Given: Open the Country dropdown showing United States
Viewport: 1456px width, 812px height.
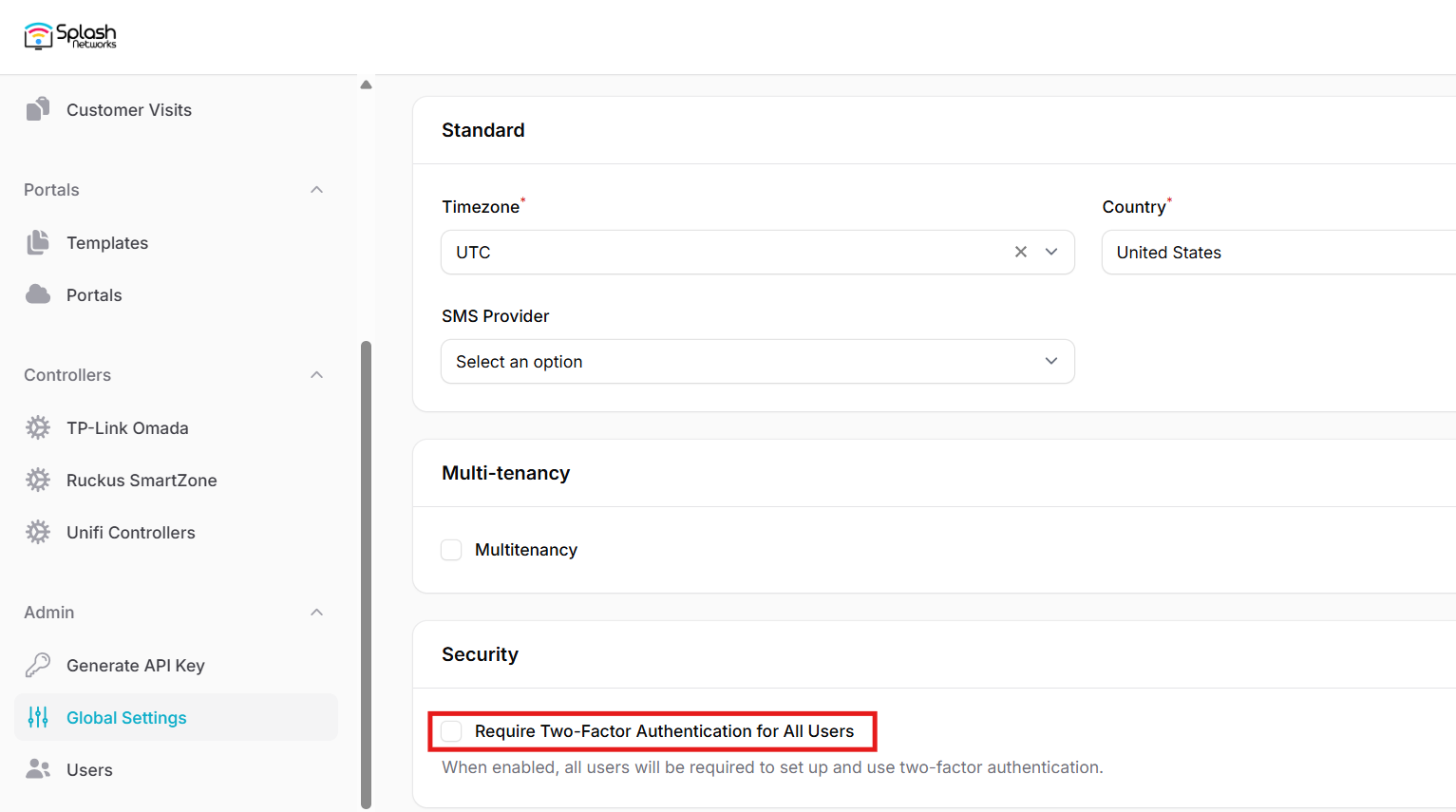Looking at the screenshot, I should pyautogui.click(x=1277, y=253).
